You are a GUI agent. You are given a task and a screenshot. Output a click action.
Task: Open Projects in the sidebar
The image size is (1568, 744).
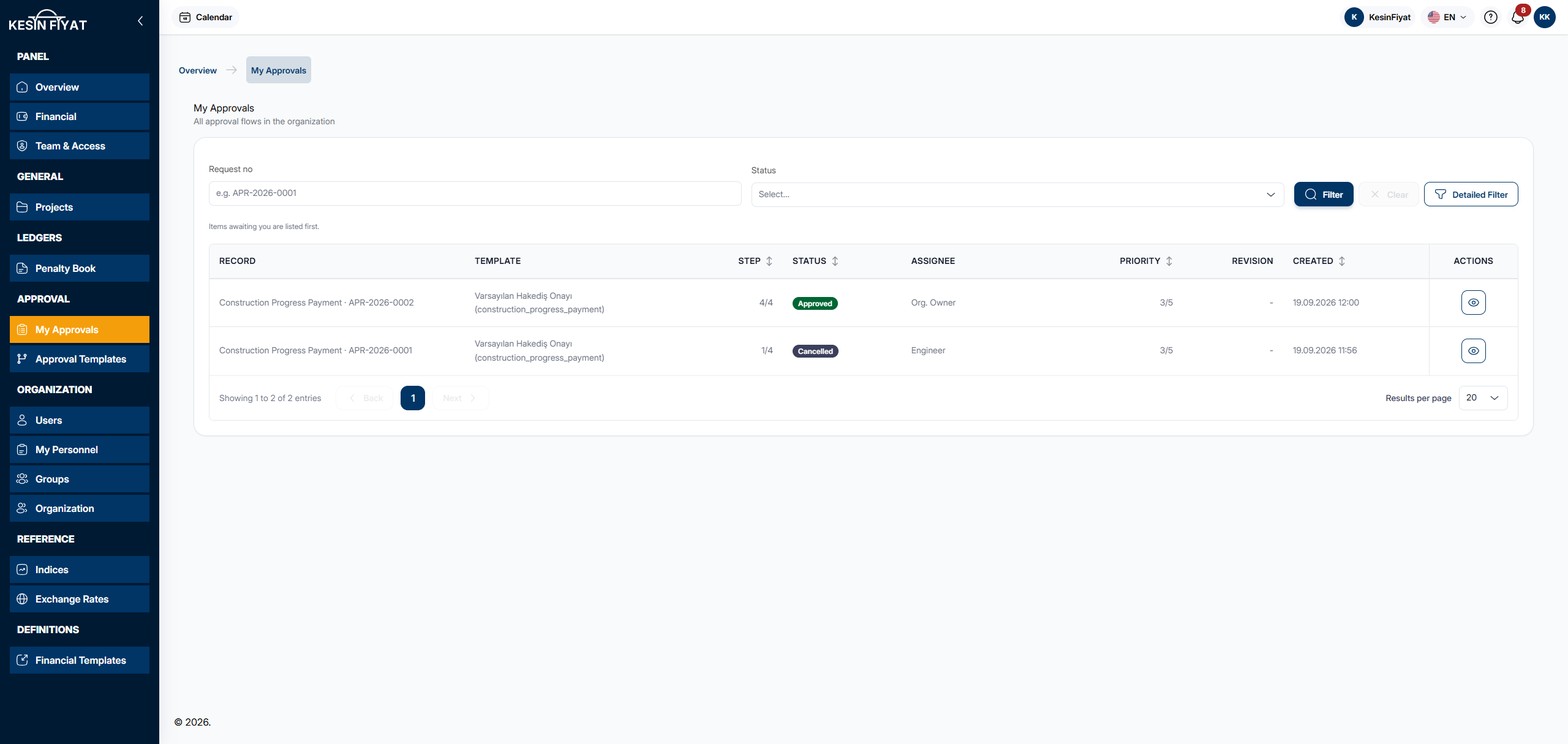(x=79, y=207)
